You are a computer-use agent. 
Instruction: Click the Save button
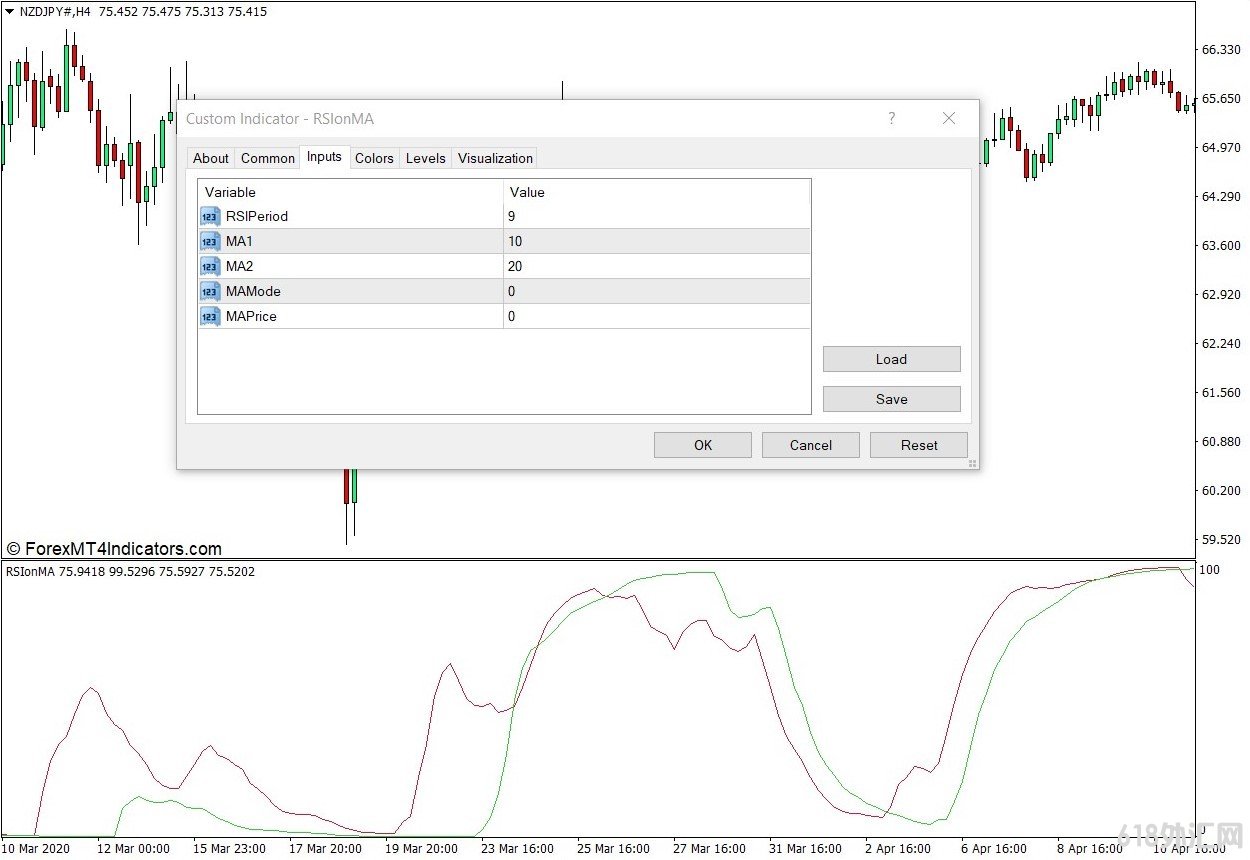click(891, 399)
